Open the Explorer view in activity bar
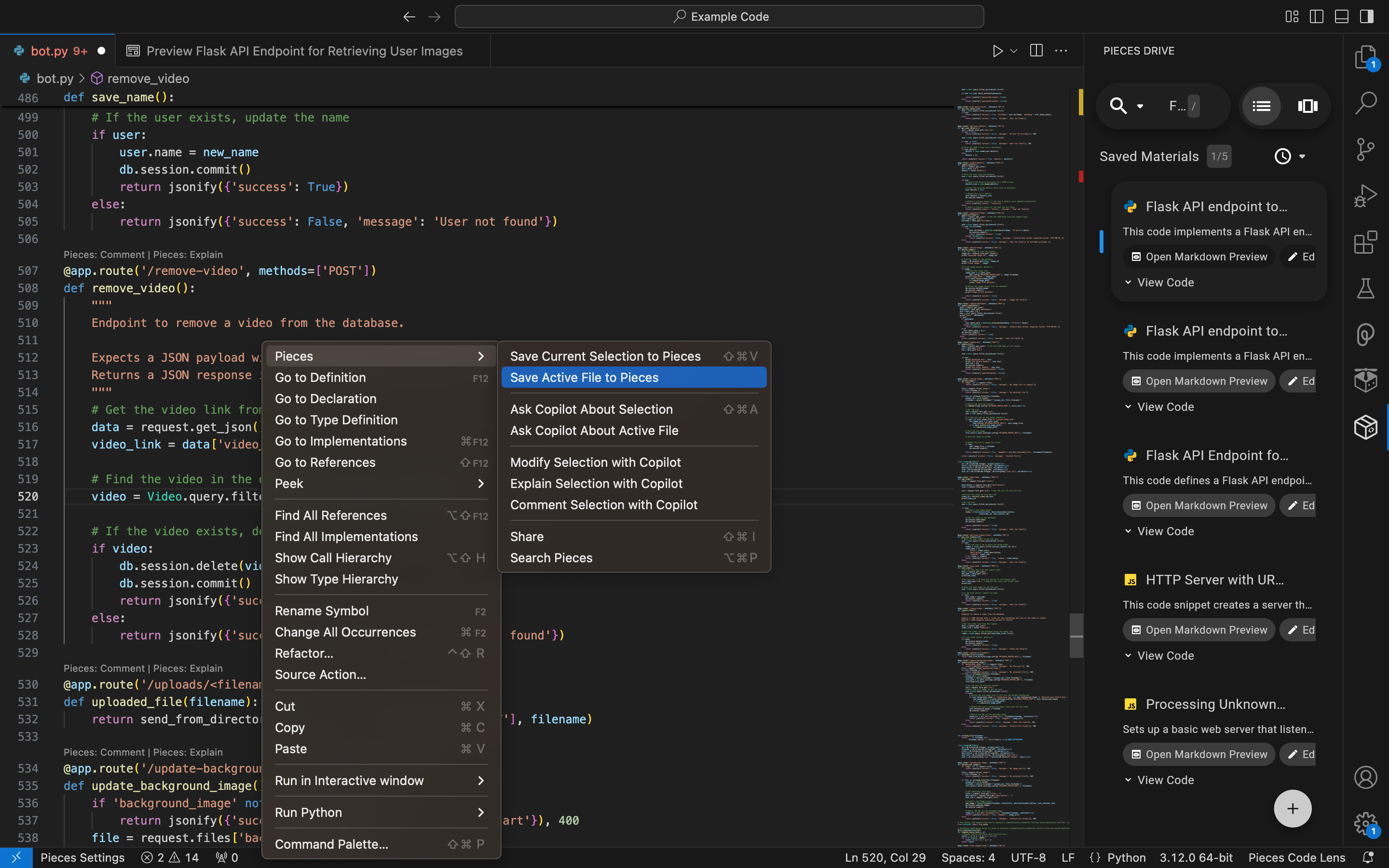The height and width of the screenshot is (868, 1389). (1365, 57)
